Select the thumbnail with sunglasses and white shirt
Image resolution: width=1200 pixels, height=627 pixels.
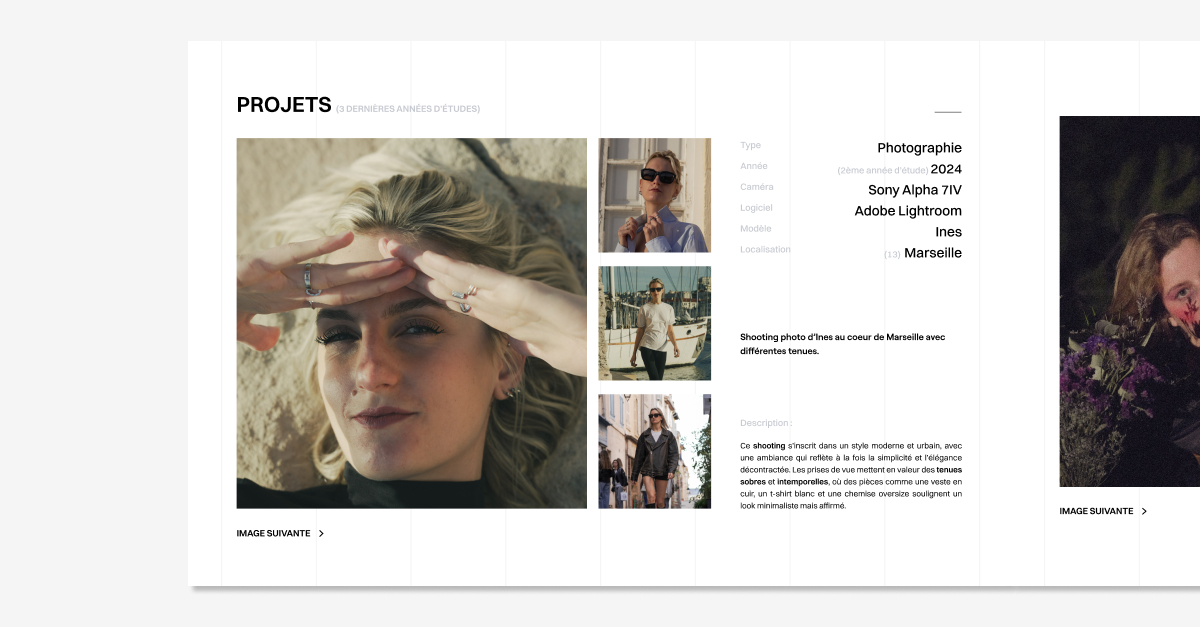point(654,195)
